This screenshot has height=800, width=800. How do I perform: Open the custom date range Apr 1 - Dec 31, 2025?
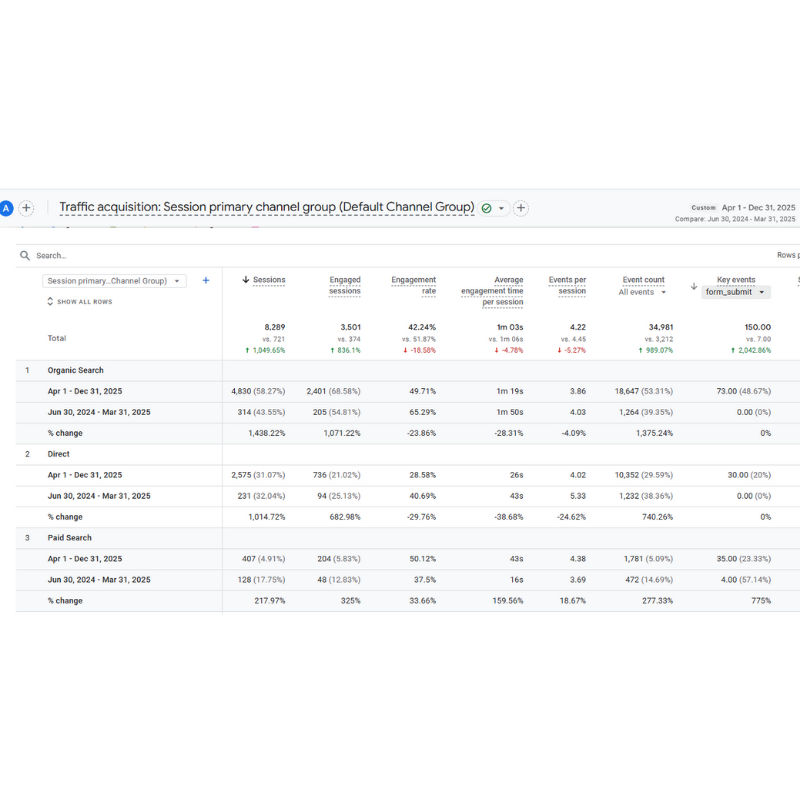pos(758,207)
